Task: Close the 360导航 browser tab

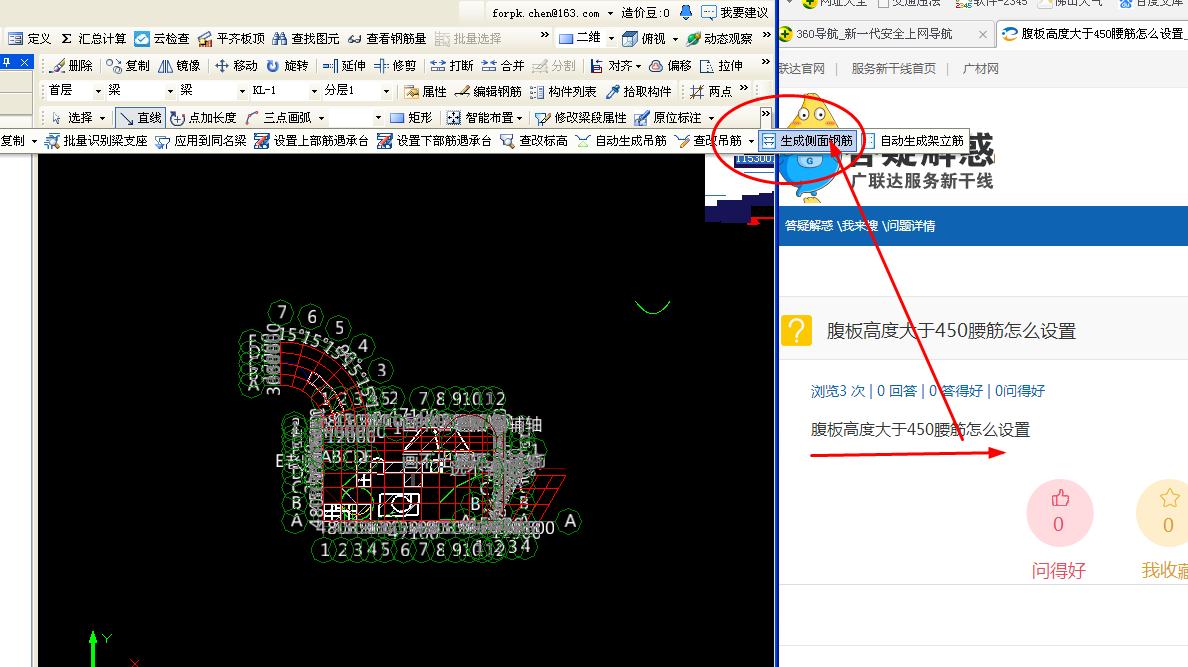Action: coord(983,34)
